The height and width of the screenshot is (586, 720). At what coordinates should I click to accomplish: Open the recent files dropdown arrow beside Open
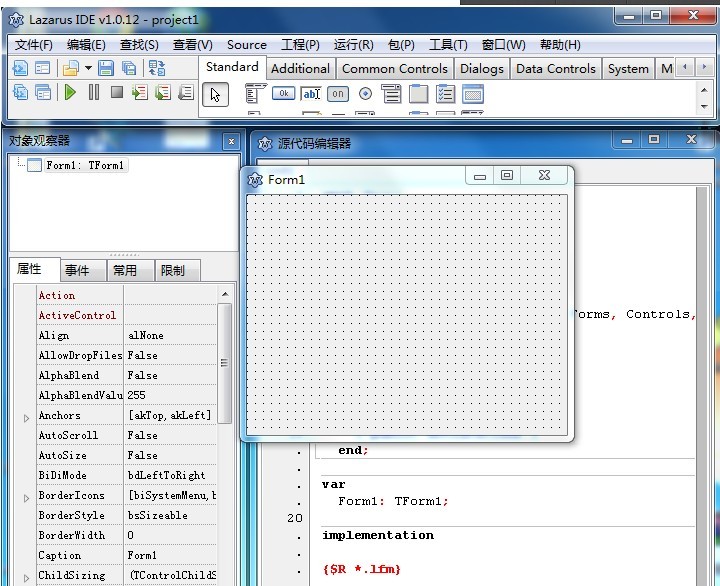[x=88, y=68]
